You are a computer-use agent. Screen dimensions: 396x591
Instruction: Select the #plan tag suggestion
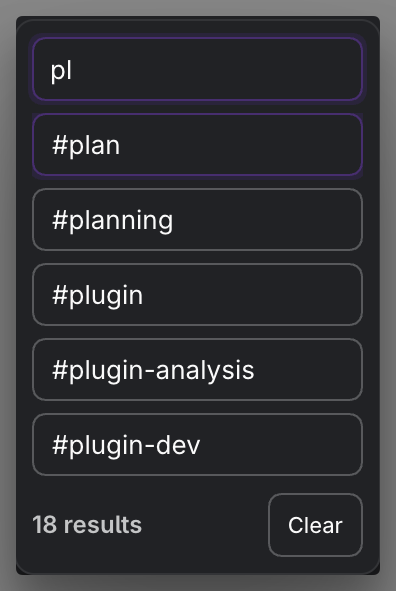(197, 145)
